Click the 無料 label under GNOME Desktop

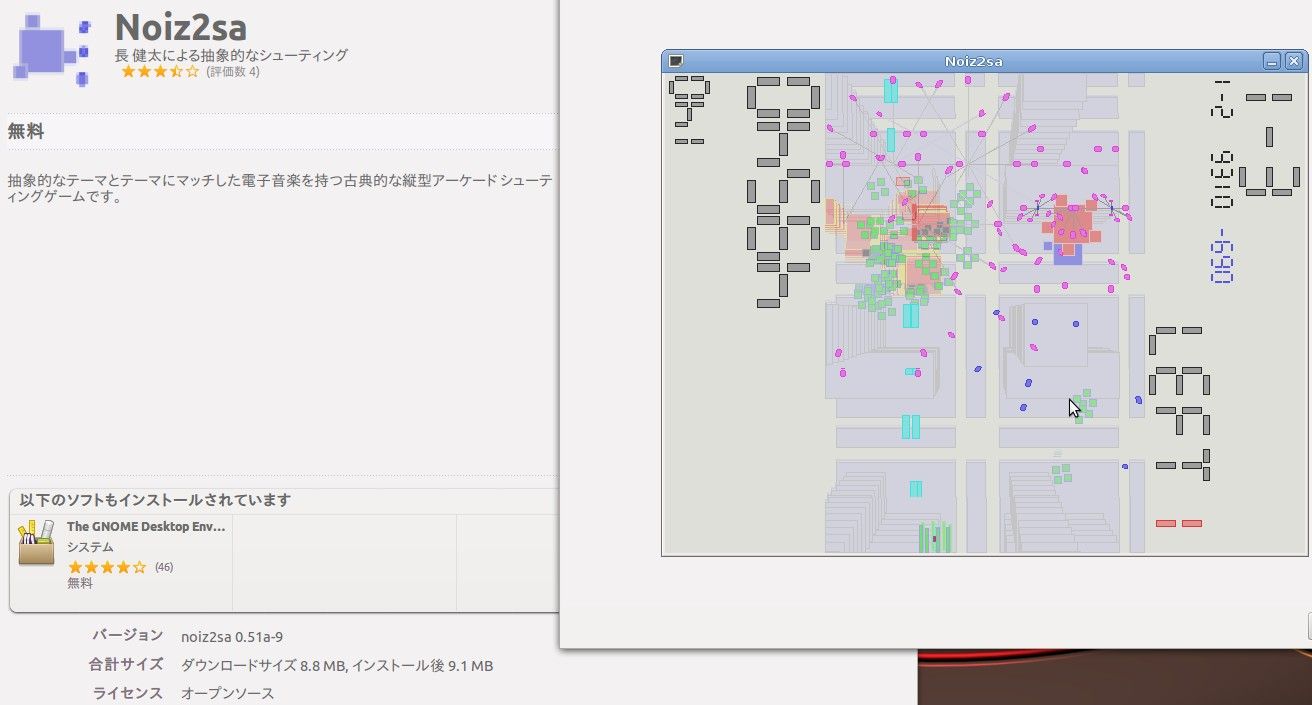[x=80, y=583]
